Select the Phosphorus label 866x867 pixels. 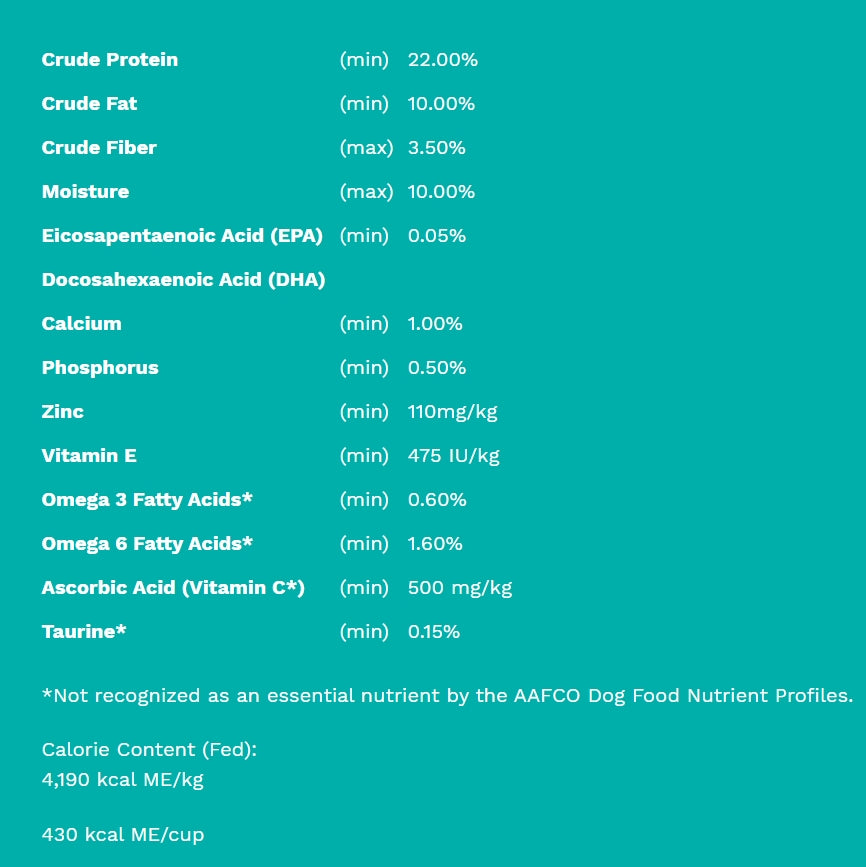click(100, 368)
